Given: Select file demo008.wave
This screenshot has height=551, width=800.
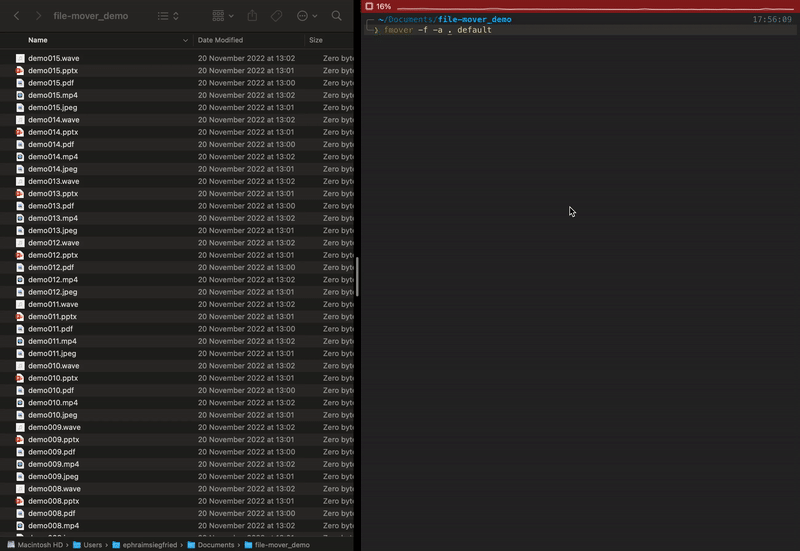Looking at the screenshot, I should 54,489.
